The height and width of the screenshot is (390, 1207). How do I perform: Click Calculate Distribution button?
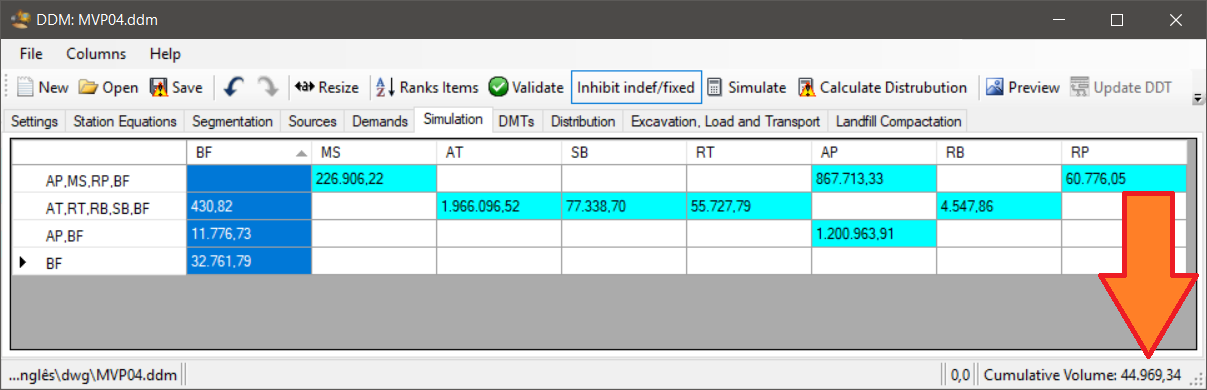pyautogui.click(x=882, y=87)
